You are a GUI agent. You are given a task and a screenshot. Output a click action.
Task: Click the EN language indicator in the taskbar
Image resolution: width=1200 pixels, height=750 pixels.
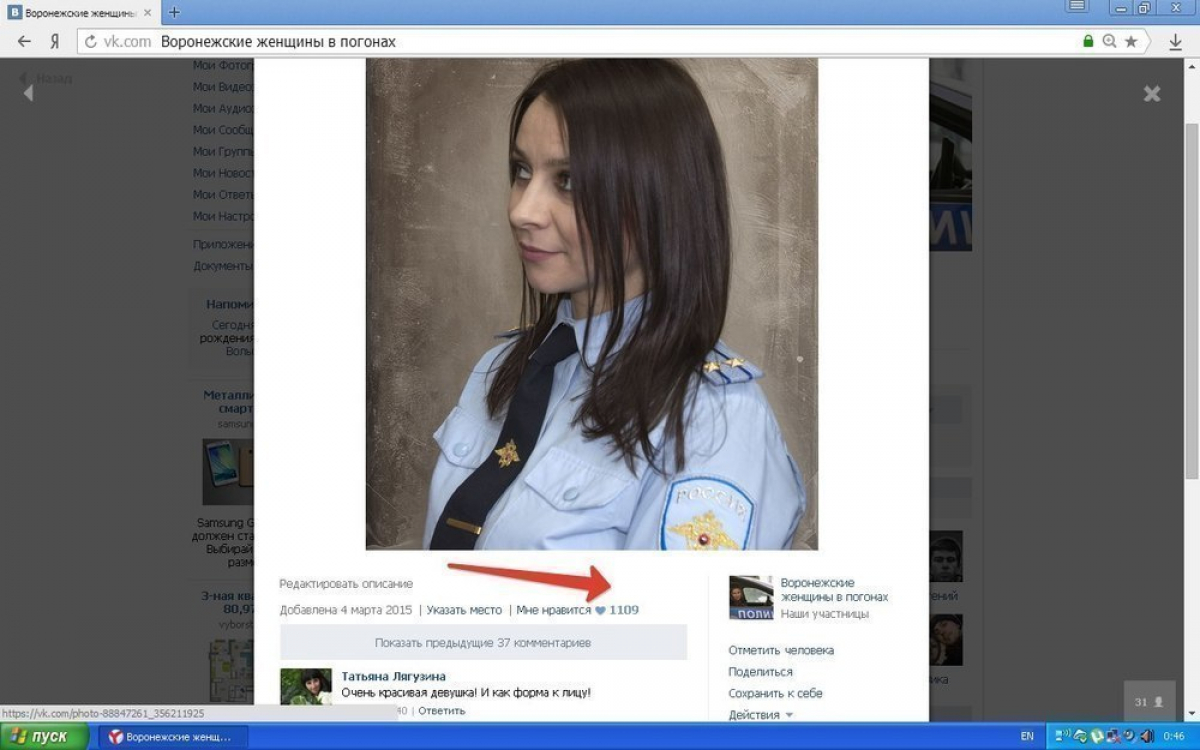tap(1027, 736)
